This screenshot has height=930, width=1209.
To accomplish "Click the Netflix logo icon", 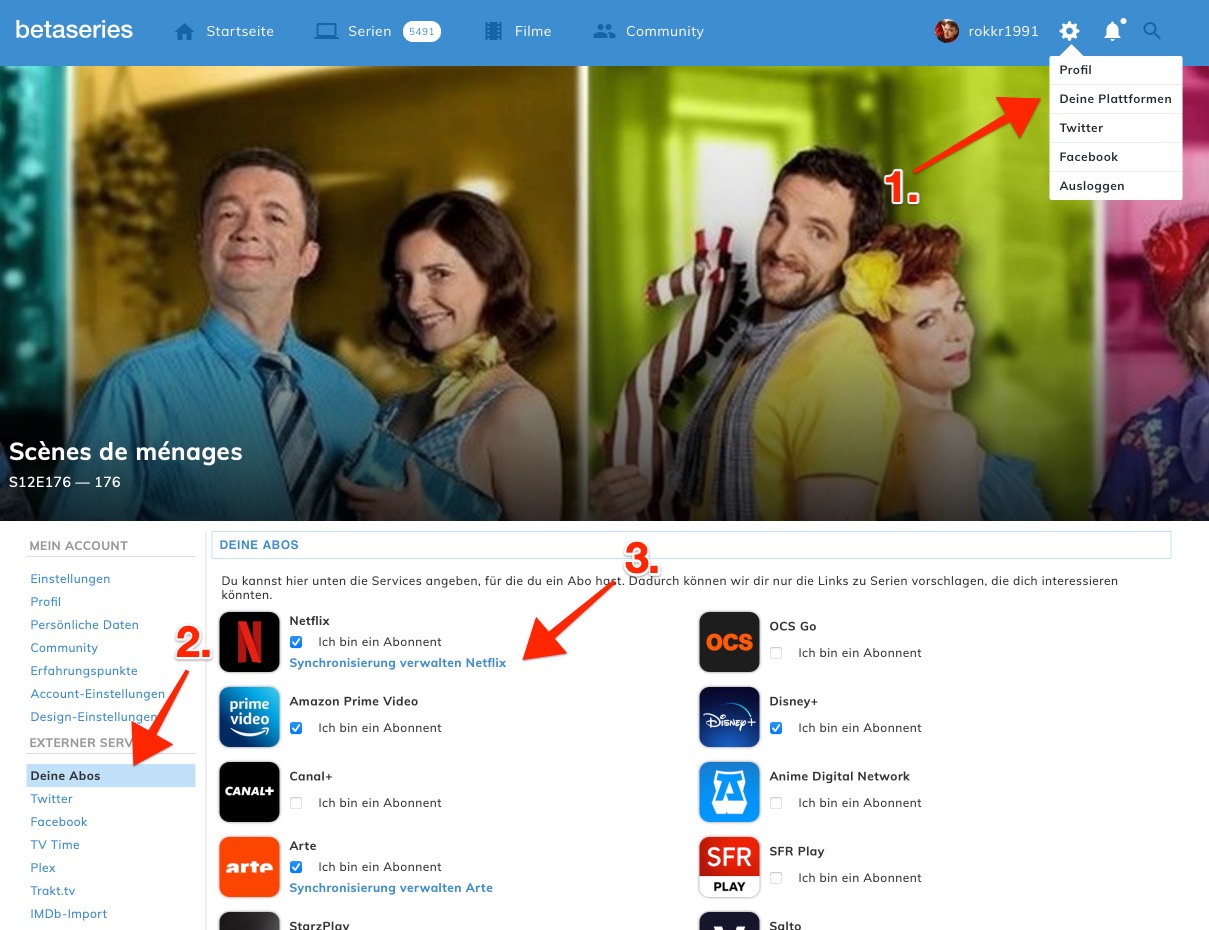I will [249, 642].
